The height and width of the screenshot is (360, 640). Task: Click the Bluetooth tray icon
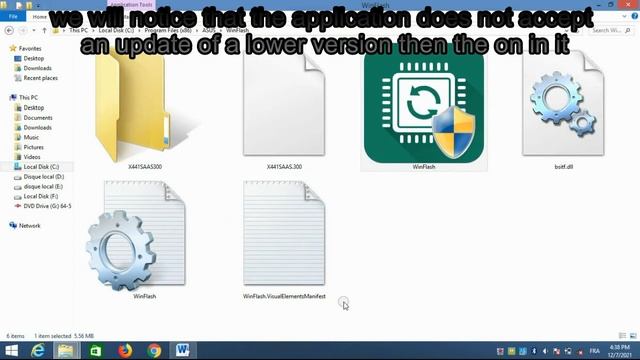(x=534, y=351)
